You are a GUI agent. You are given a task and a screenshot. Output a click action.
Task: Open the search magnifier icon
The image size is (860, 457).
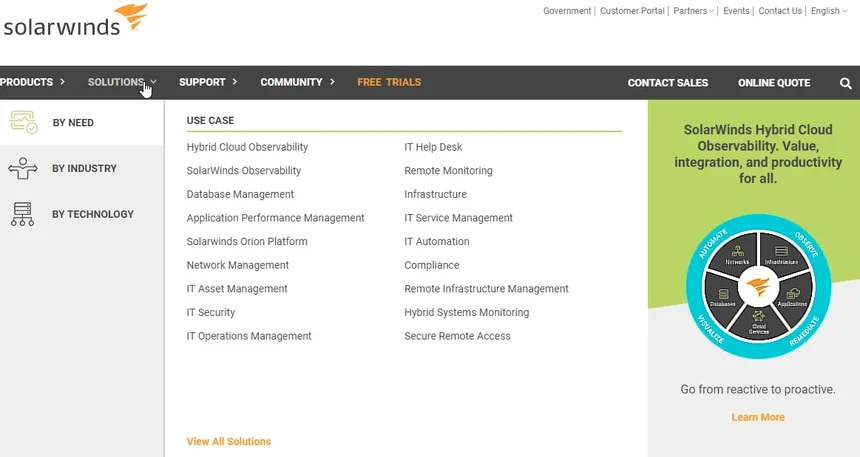[x=845, y=83]
